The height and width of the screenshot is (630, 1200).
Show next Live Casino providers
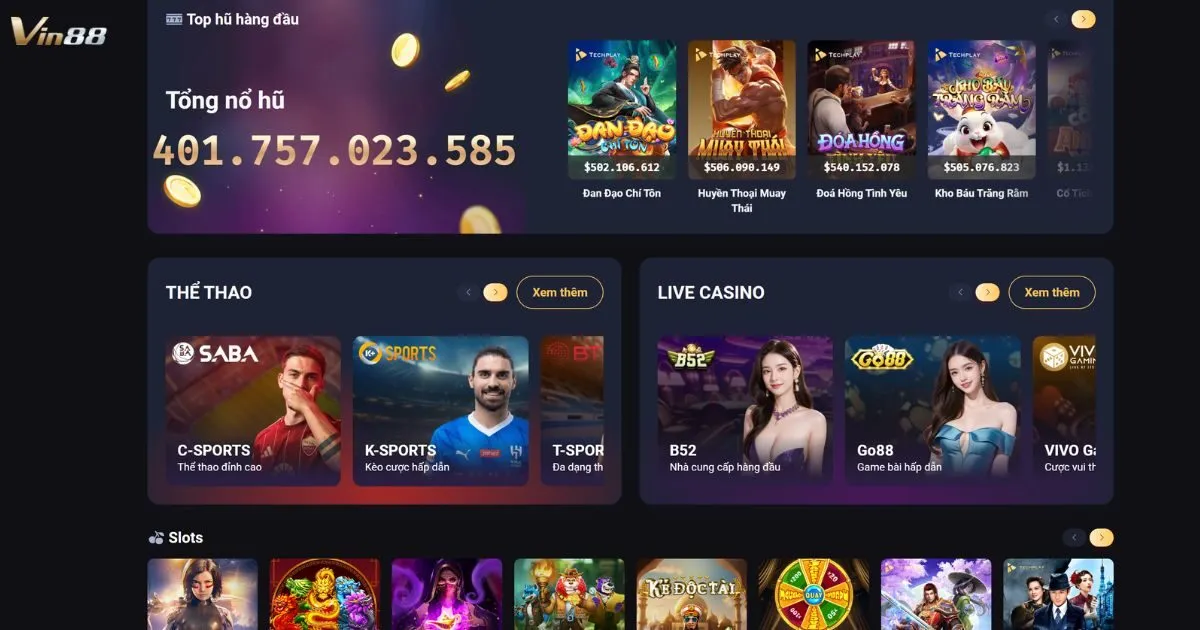987,292
